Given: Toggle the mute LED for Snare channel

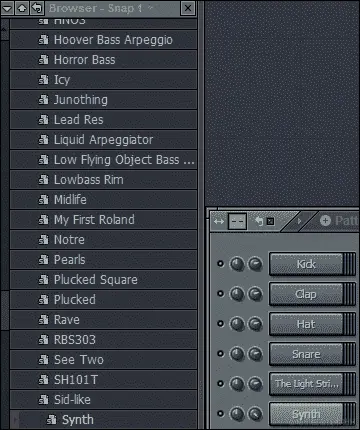Looking at the screenshot, I should coord(220,354).
